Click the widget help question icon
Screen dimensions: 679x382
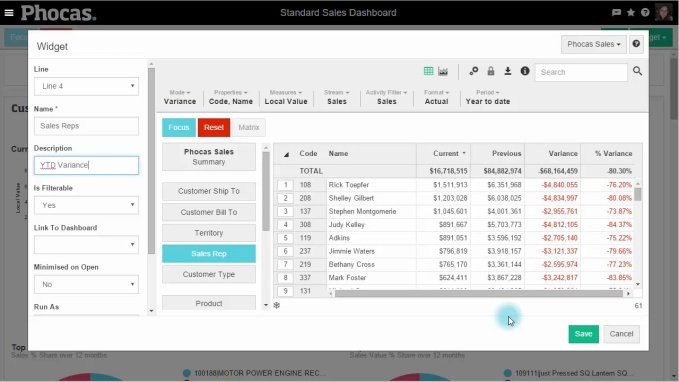(x=636, y=44)
